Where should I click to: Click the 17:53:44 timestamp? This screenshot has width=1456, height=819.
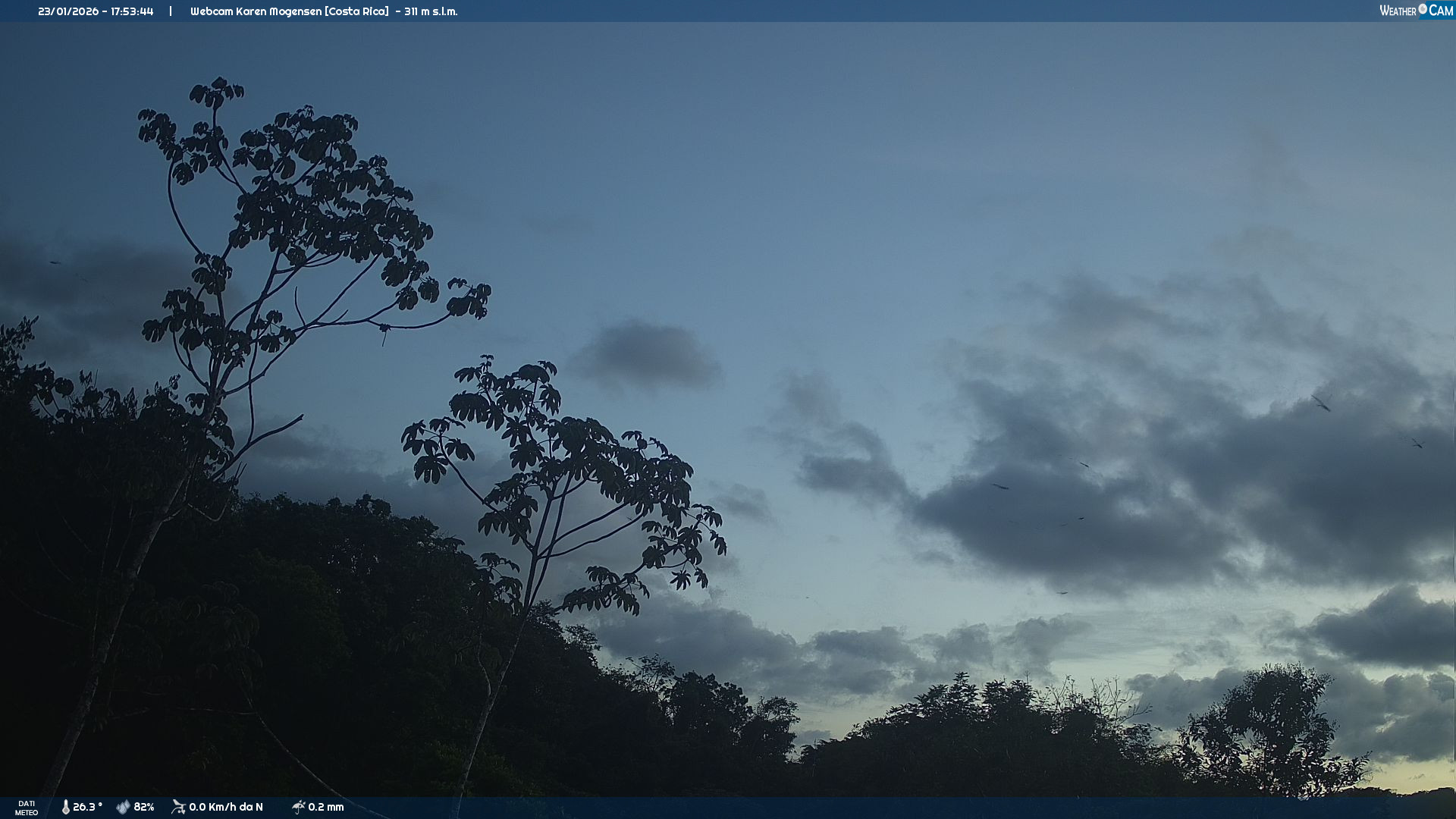[x=132, y=11]
